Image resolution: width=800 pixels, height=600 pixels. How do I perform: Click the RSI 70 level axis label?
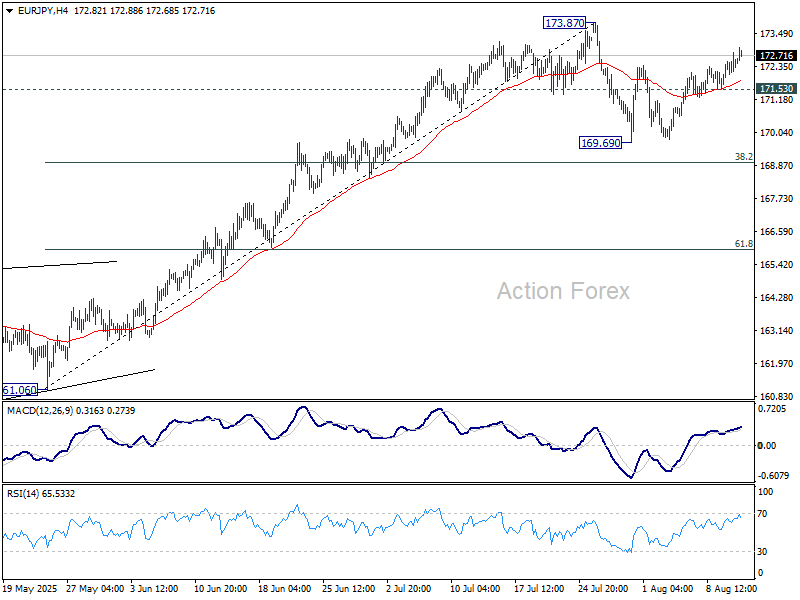coord(765,514)
